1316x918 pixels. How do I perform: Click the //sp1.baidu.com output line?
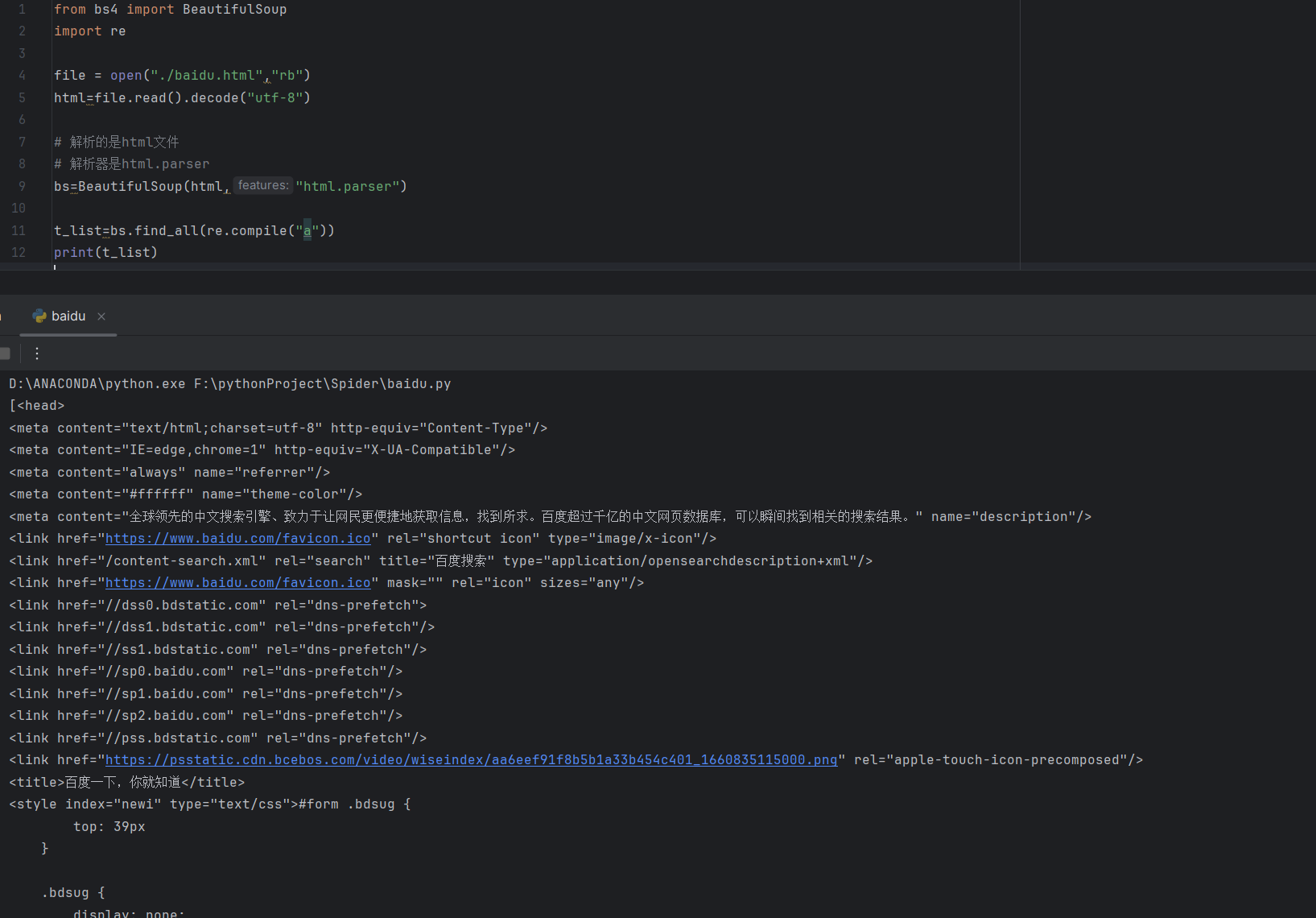click(206, 694)
